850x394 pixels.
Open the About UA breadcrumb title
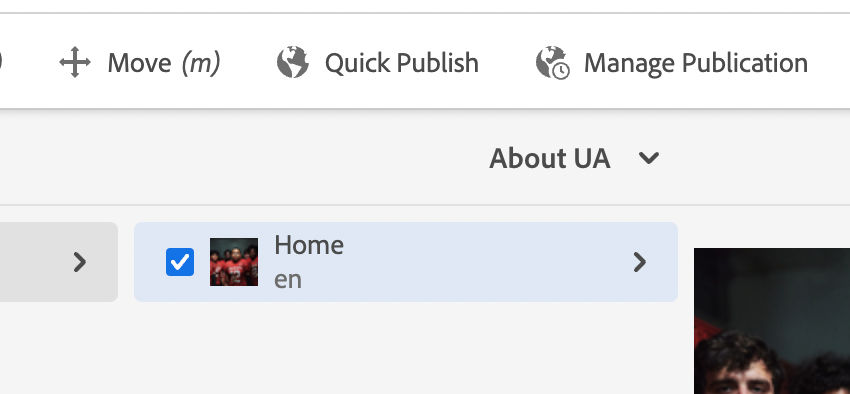click(x=550, y=159)
